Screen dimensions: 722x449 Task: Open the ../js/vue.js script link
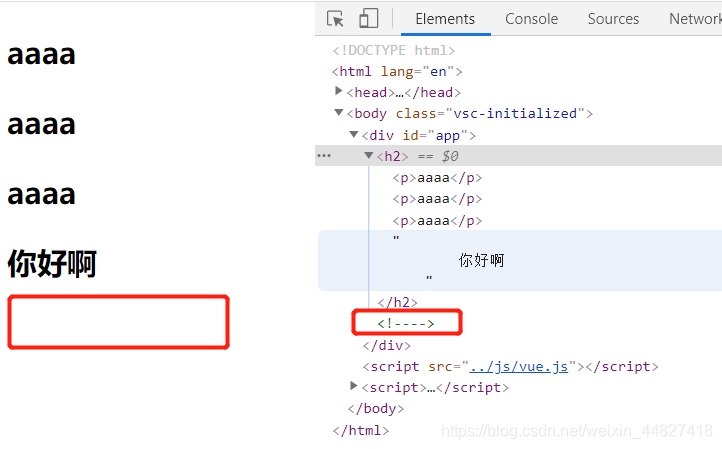pos(518,367)
